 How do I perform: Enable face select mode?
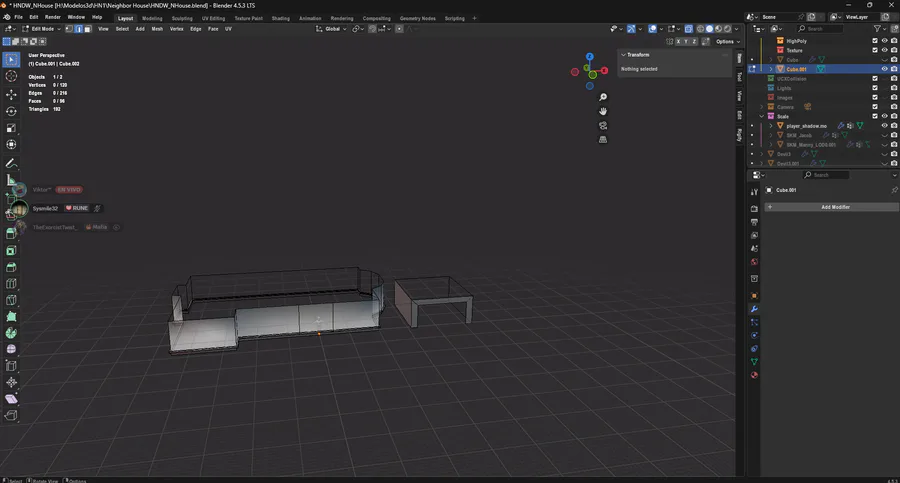pos(88,29)
